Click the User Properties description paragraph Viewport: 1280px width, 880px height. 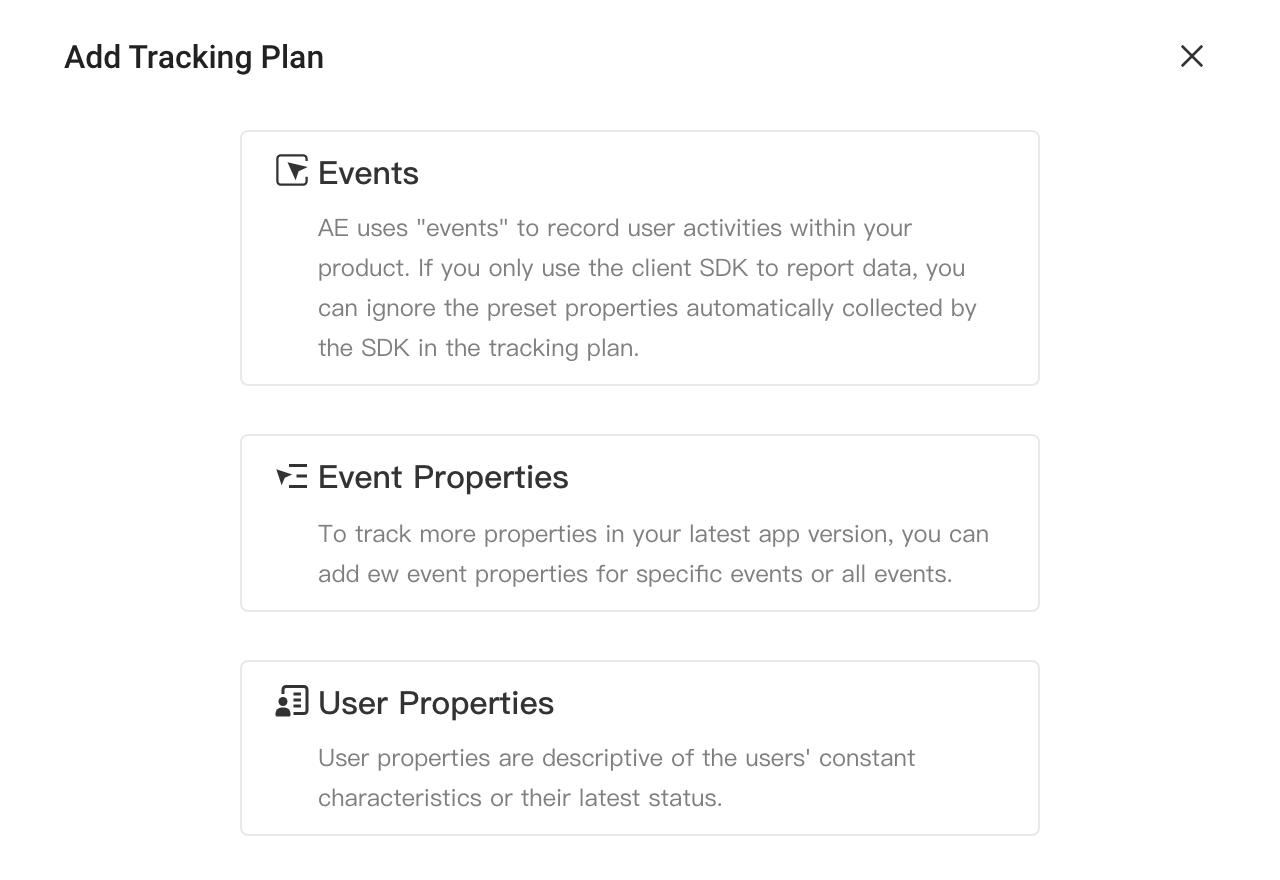click(617, 778)
